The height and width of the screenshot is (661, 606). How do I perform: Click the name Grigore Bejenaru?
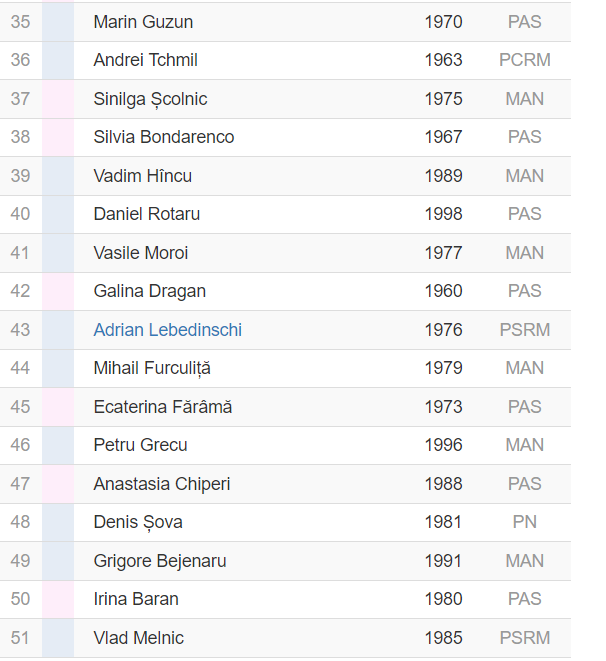click(160, 561)
